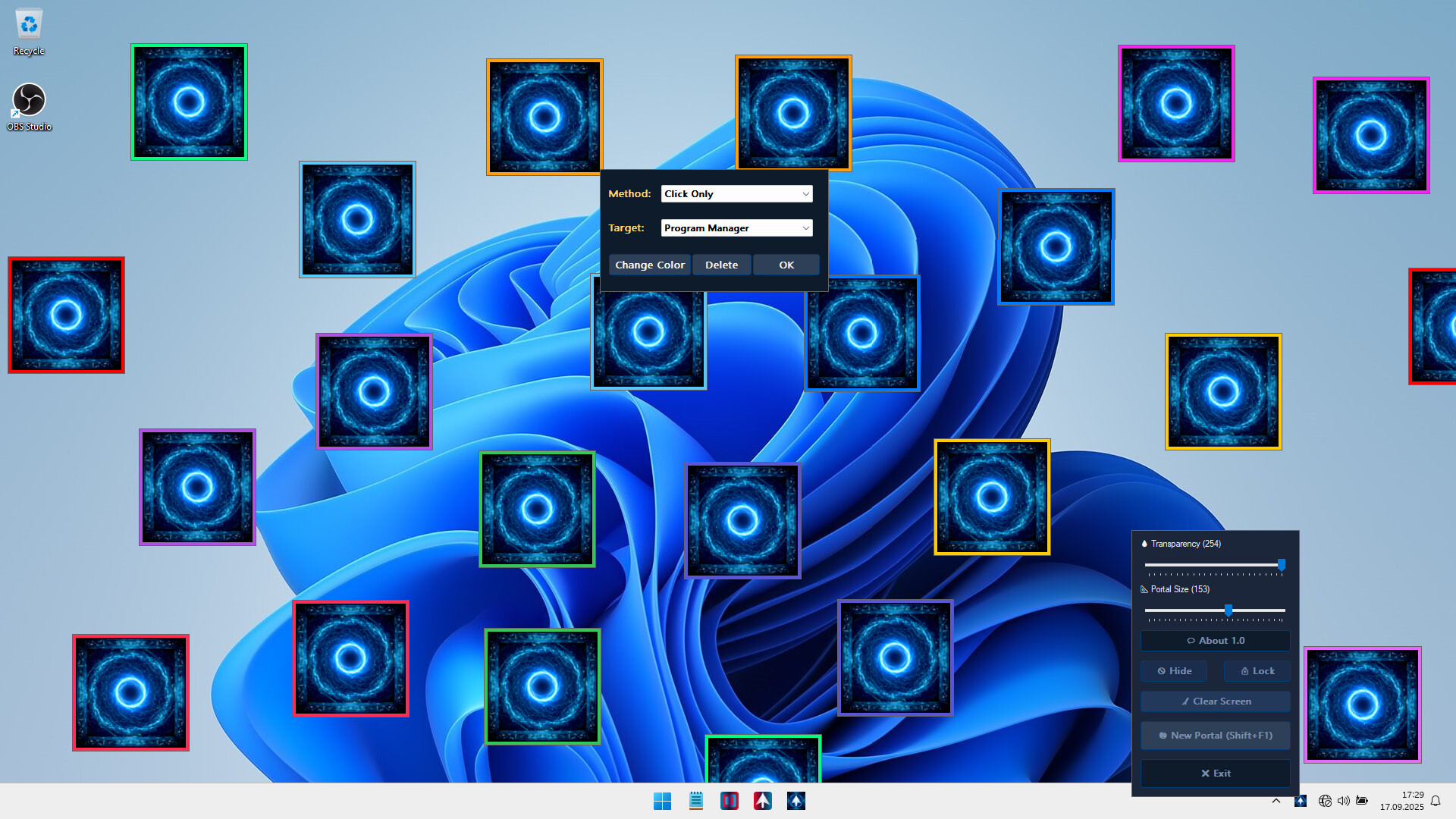Open the green-bordered portal at top left
The height and width of the screenshot is (819, 1456).
pos(189,102)
